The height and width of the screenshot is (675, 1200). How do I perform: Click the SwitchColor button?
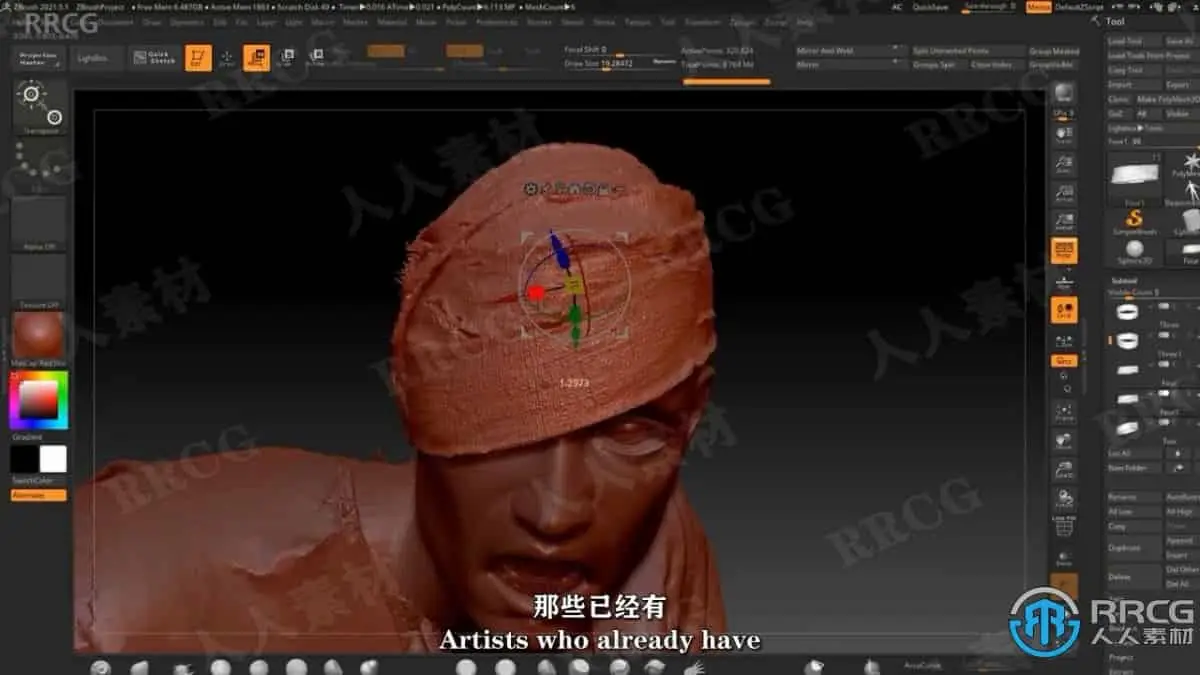pyautogui.click(x=39, y=481)
